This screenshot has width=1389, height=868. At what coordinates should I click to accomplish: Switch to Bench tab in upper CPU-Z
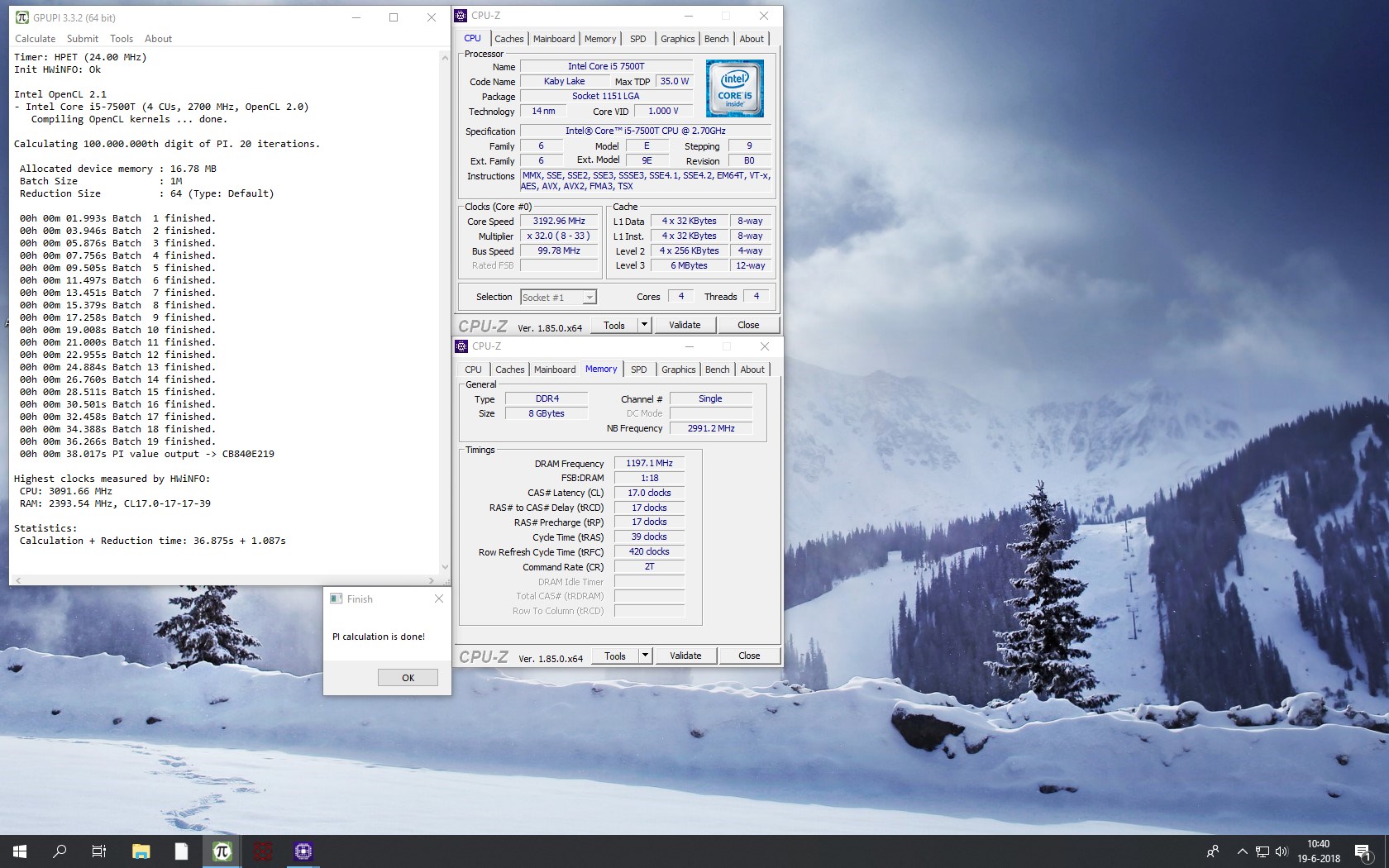click(717, 39)
